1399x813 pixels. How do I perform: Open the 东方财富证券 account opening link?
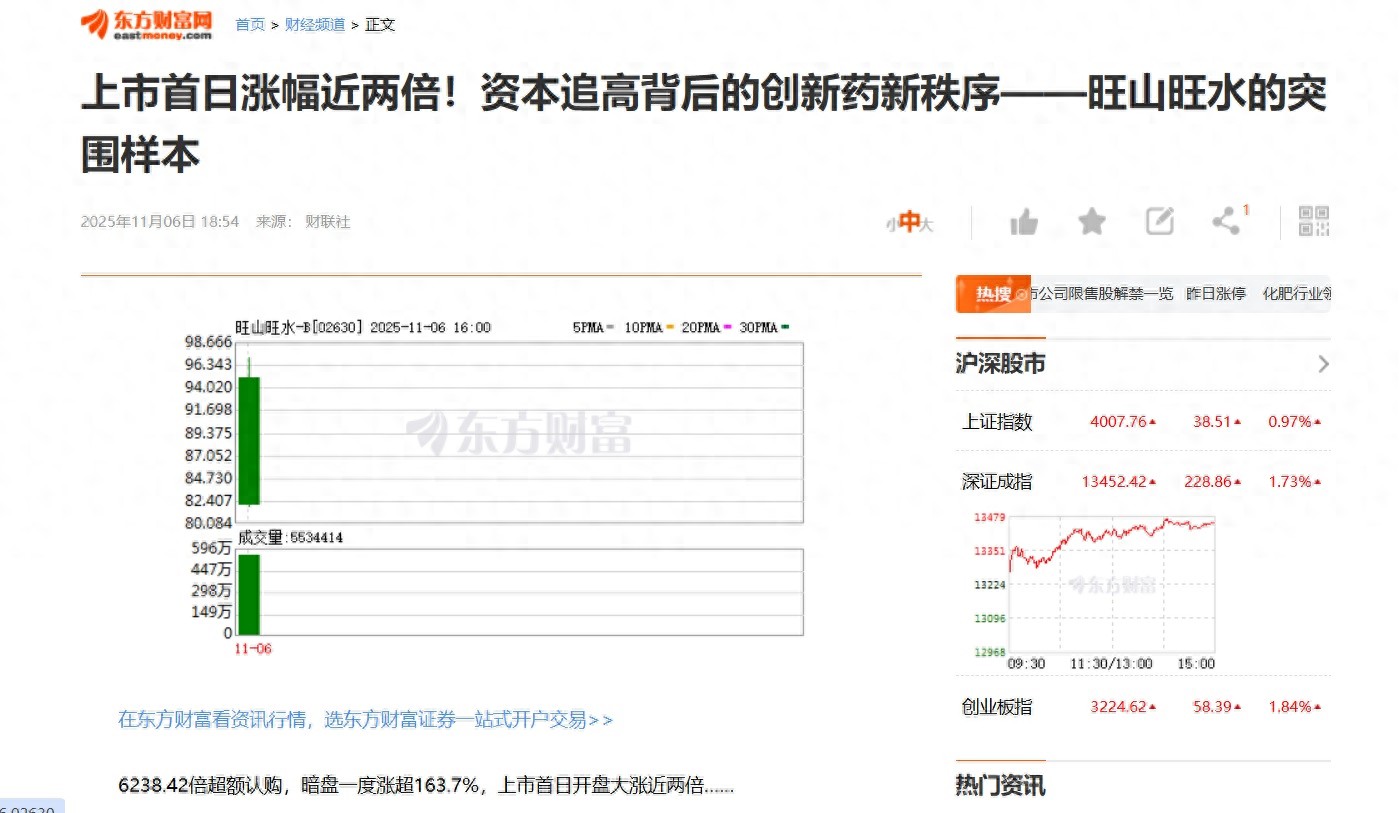click(x=366, y=719)
